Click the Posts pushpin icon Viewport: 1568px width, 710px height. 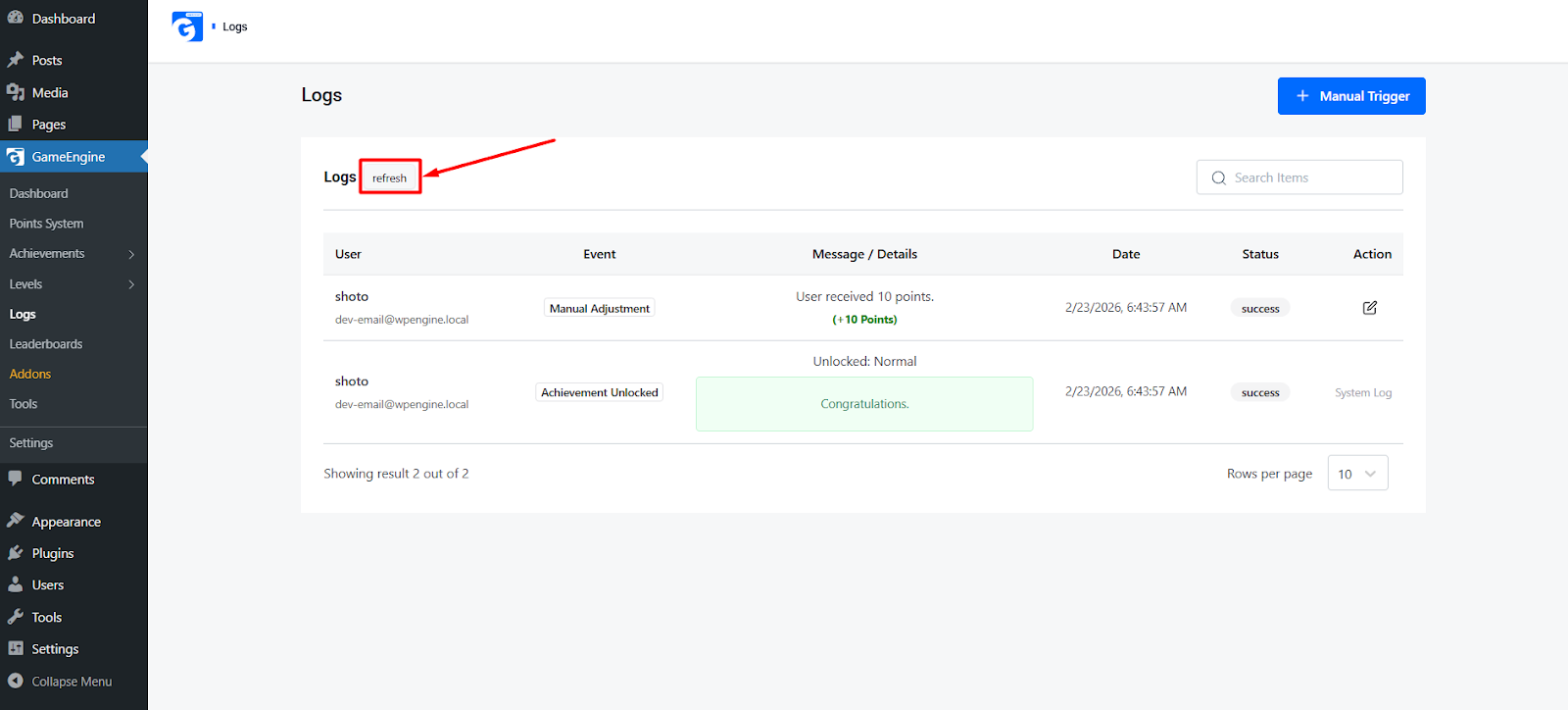(x=16, y=60)
